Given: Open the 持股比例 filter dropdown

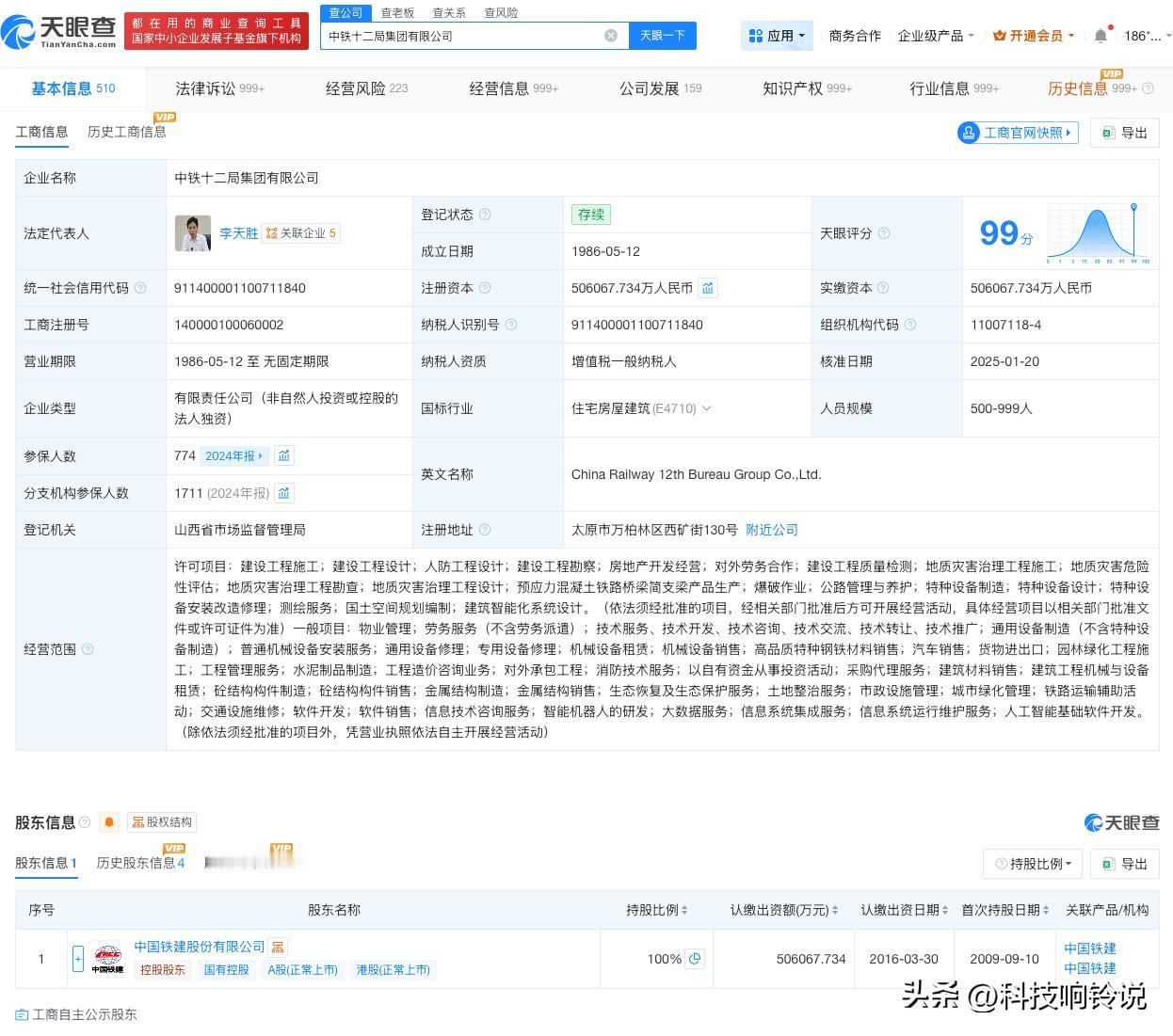Looking at the screenshot, I should (x=1034, y=864).
